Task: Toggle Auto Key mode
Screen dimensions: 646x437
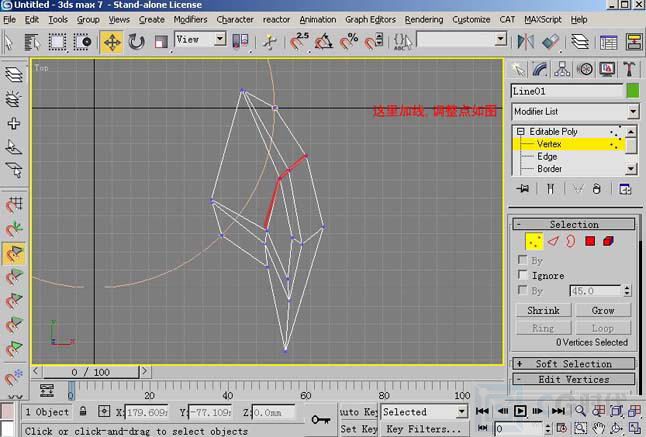Action: [358, 412]
